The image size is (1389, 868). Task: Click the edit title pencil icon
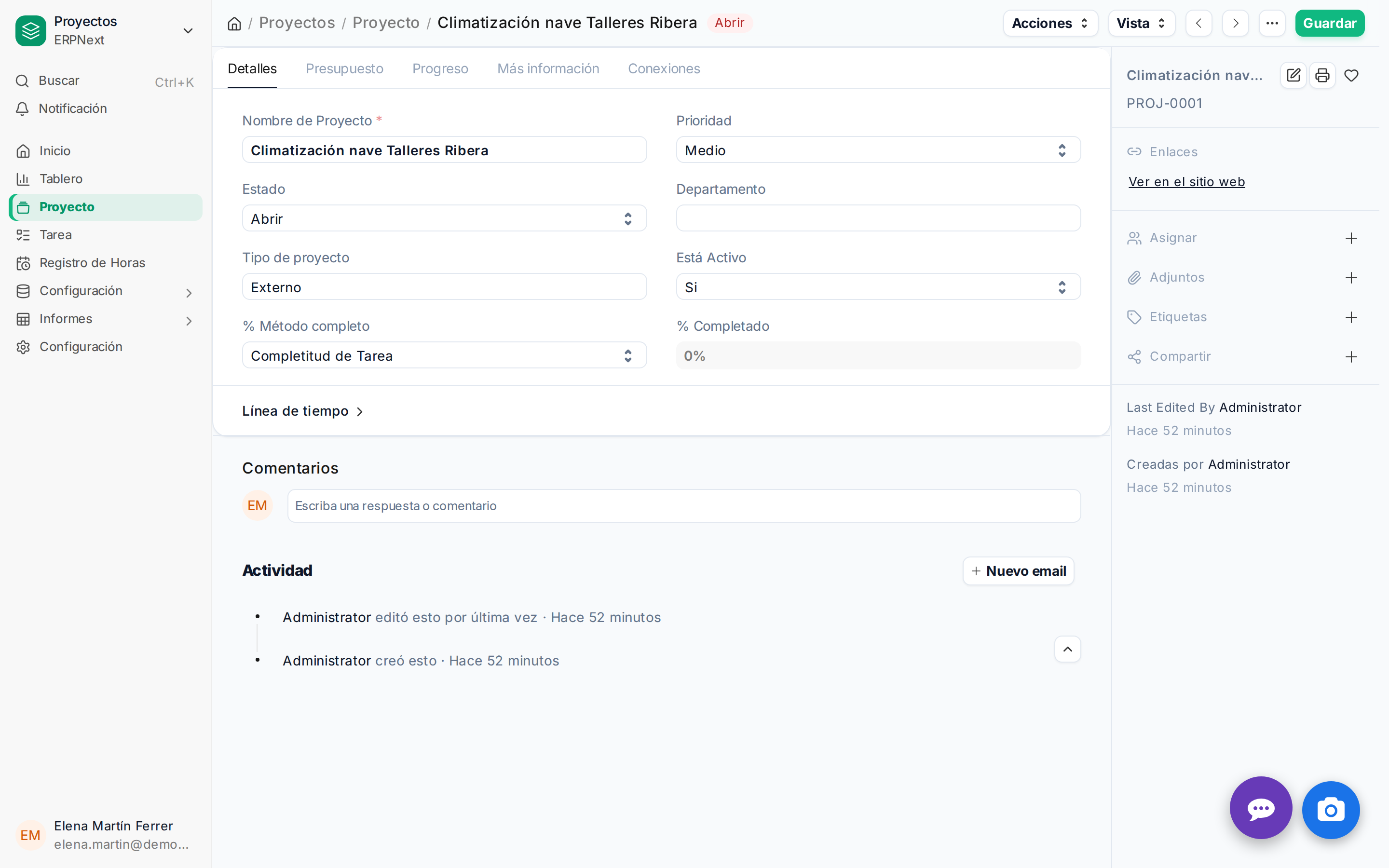(1294, 75)
